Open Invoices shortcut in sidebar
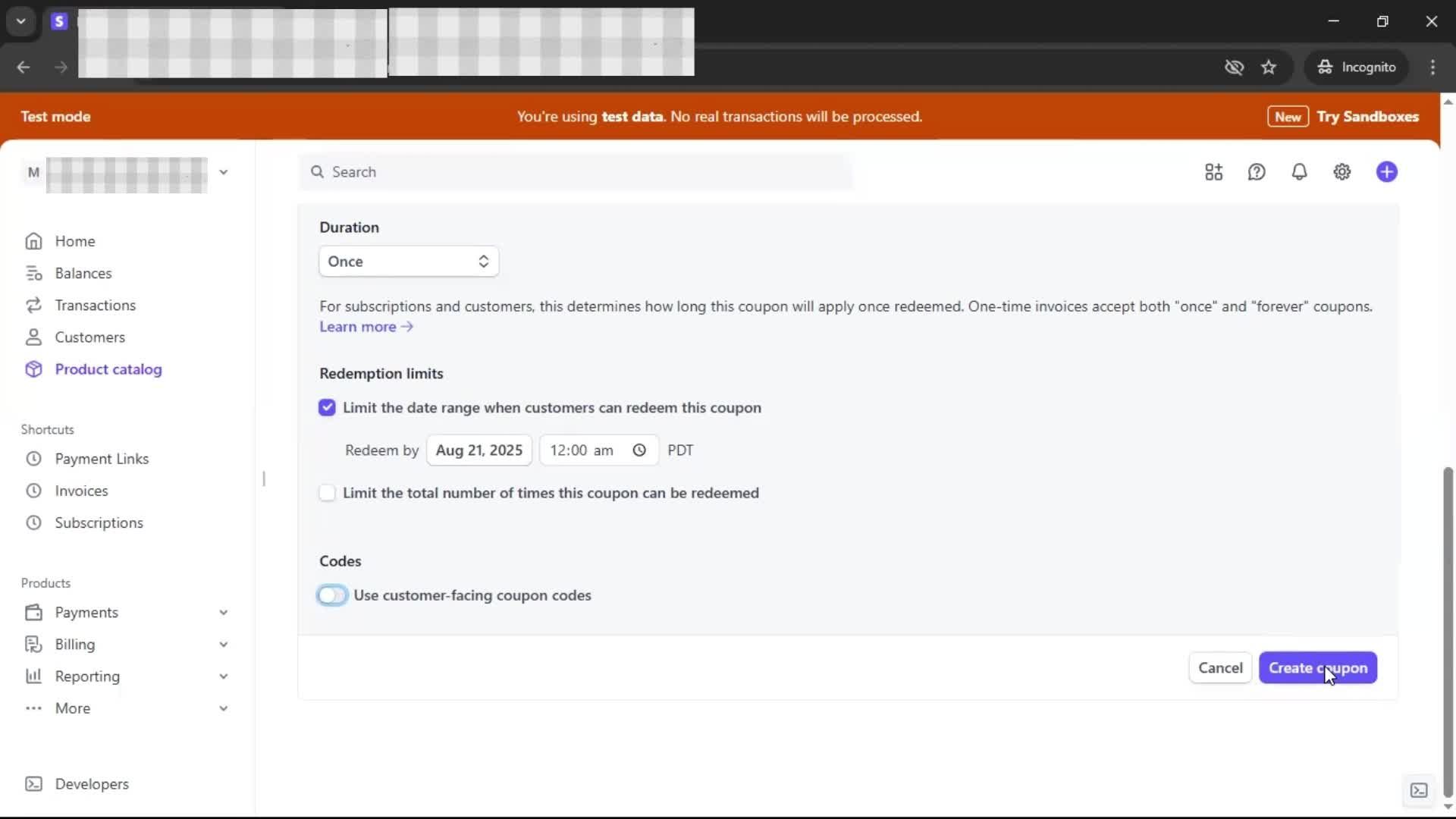The width and height of the screenshot is (1456, 819). tap(81, 491)
